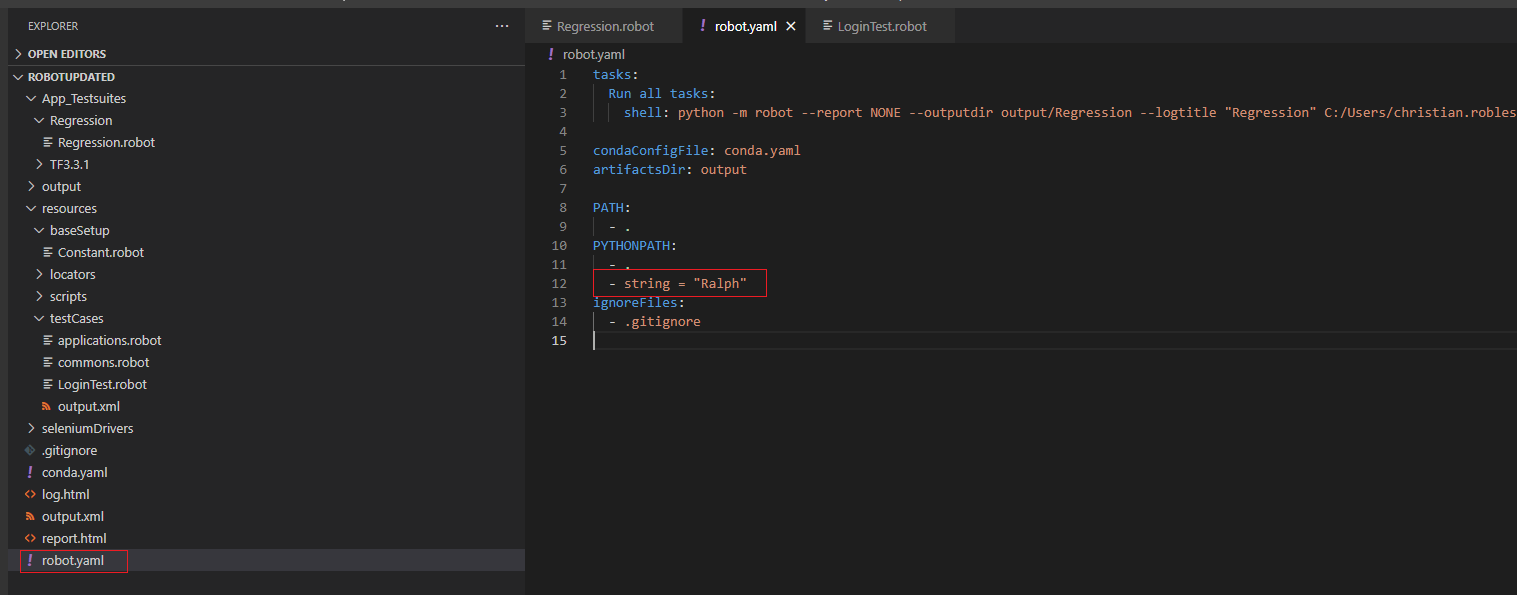1517x595 pixels.
Task: Click the 'ignoreFiles:' key
Action: 639,302
